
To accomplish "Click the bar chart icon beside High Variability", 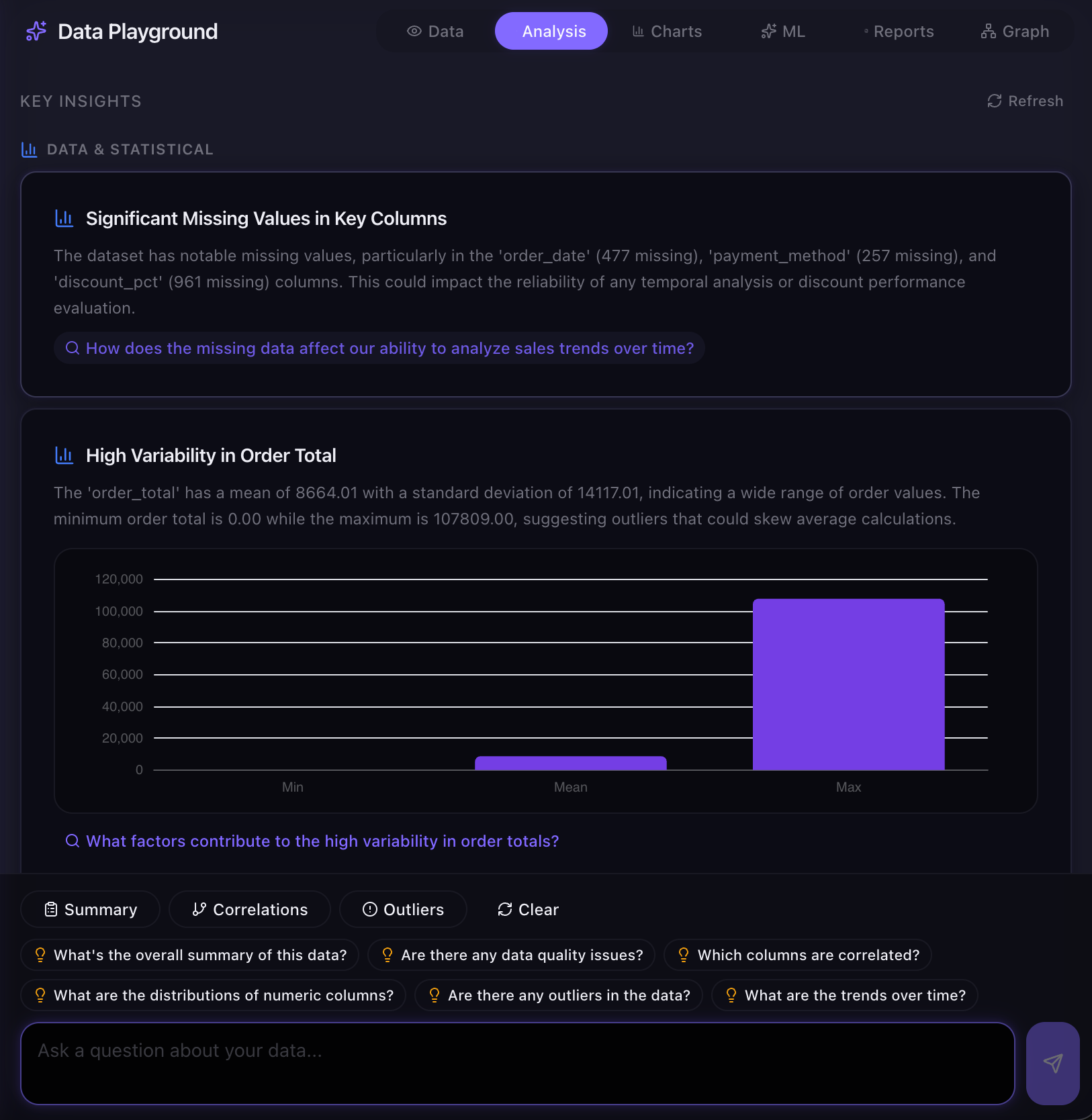I will click(64, 455).
